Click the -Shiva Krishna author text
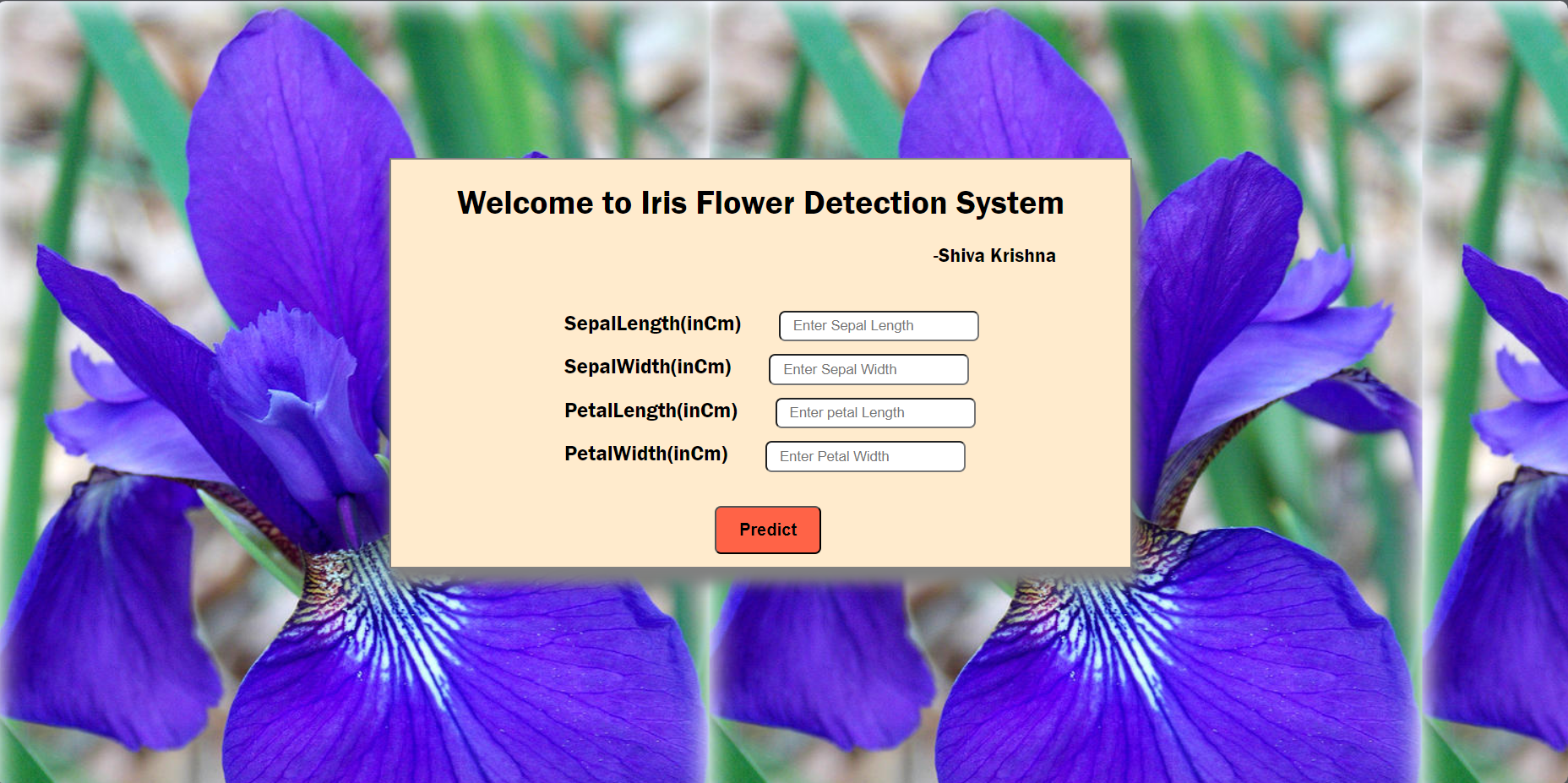The width and height of the screenshot is (1568, 783). (x=994, y=256)
